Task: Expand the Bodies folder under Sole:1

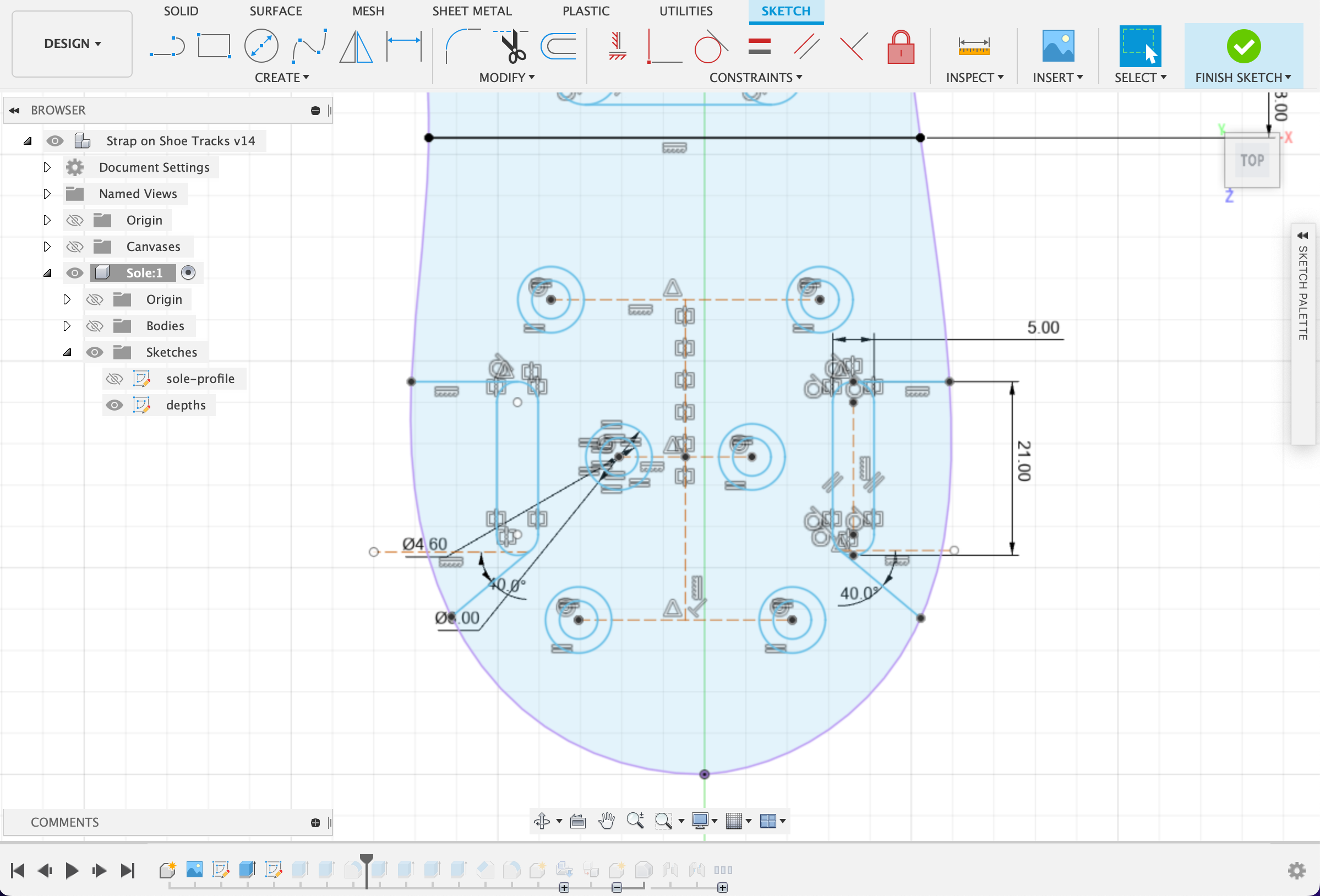Action: [67, 326]
